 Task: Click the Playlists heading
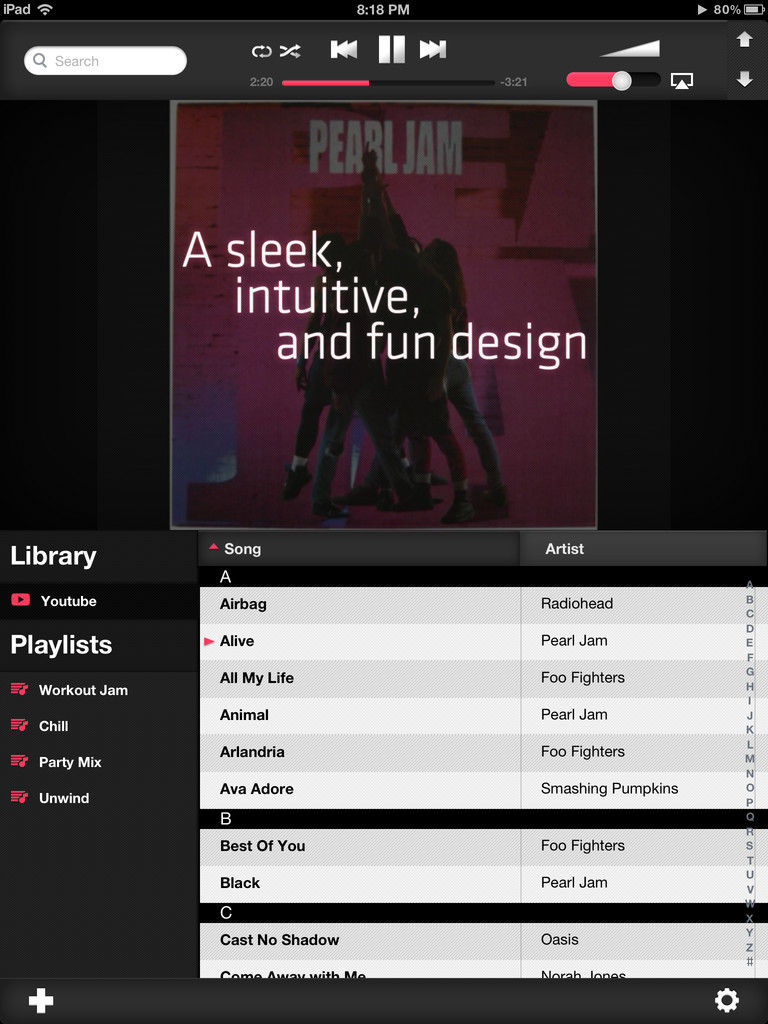pyautogui.click(x=61, y=645)
